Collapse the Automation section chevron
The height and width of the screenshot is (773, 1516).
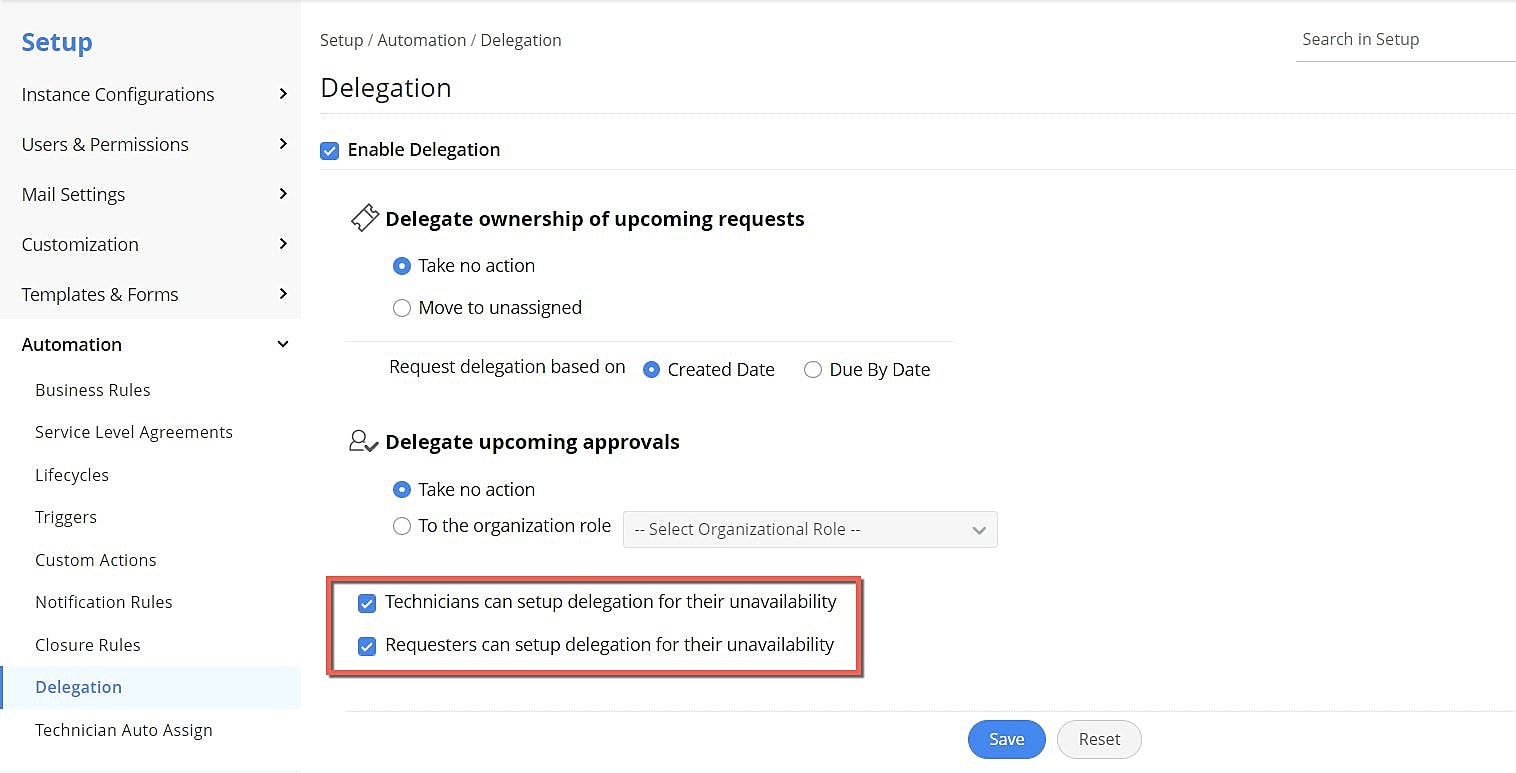pyautogui.click(x=283, y=344)
